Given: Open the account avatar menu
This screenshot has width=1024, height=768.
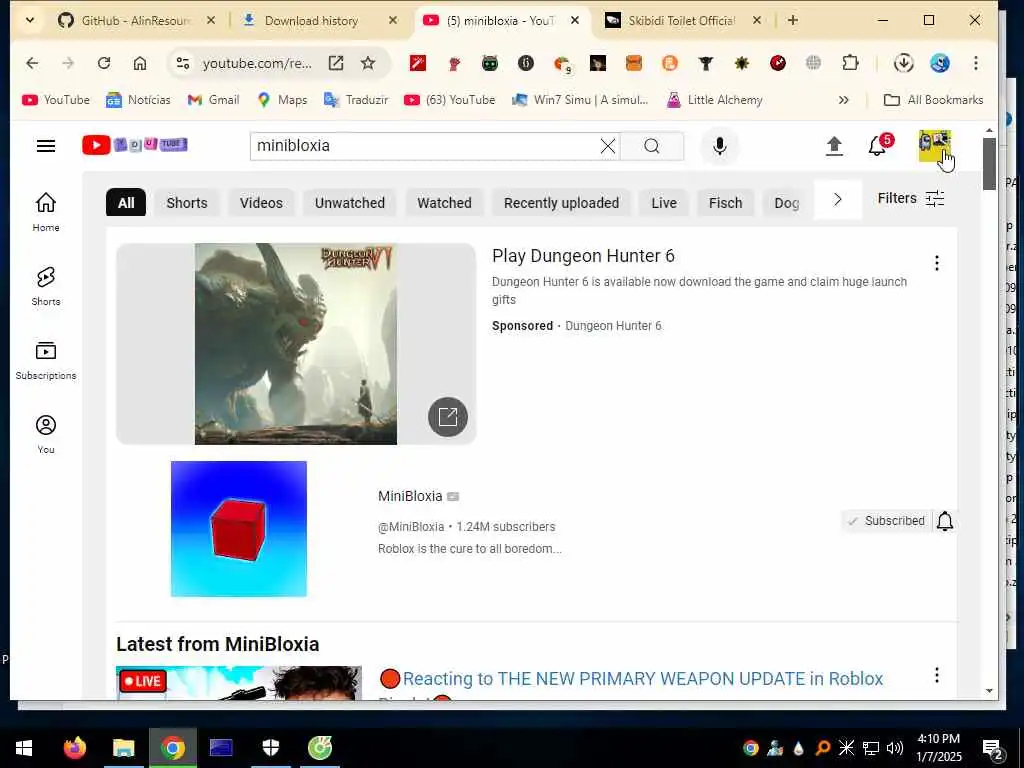Looking at the screenshot, I should point(934,145).
